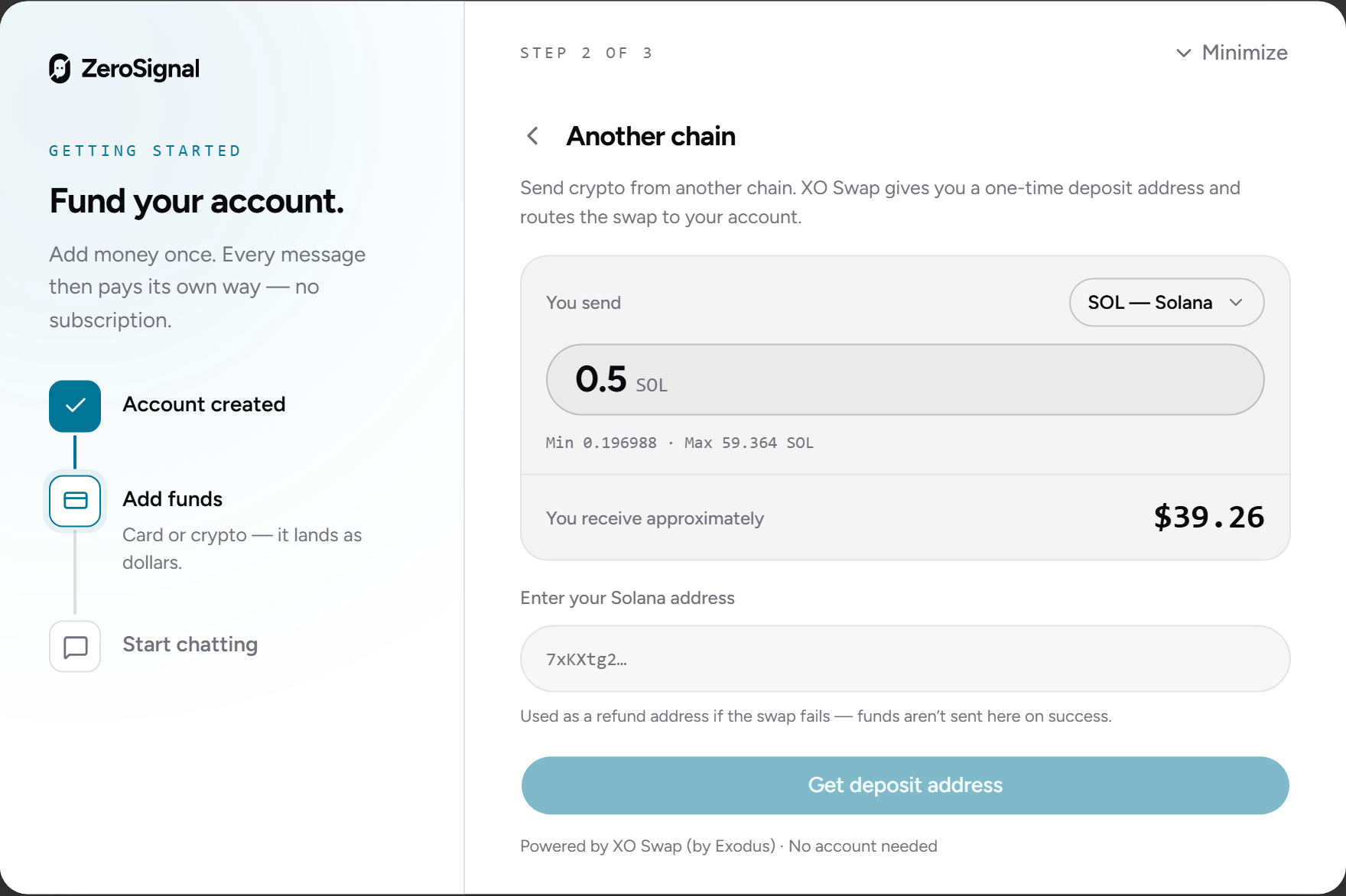Click the dropdown arrow in currency selector
Viewport: 1346px width, 896px height.
point(1236,303)
